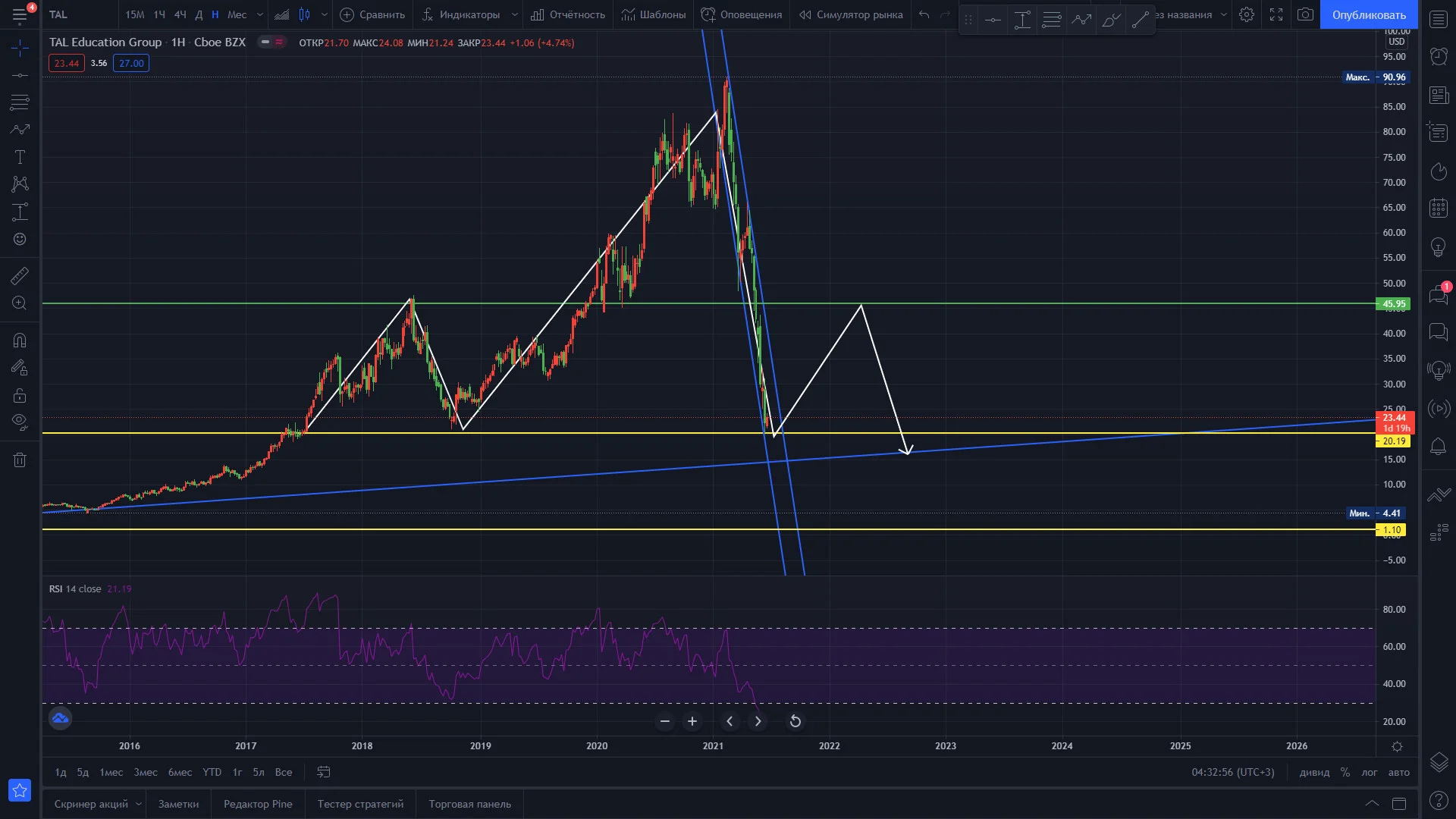
Task: Toggle magnet mode for drawings
Action: tap(20, 340)
